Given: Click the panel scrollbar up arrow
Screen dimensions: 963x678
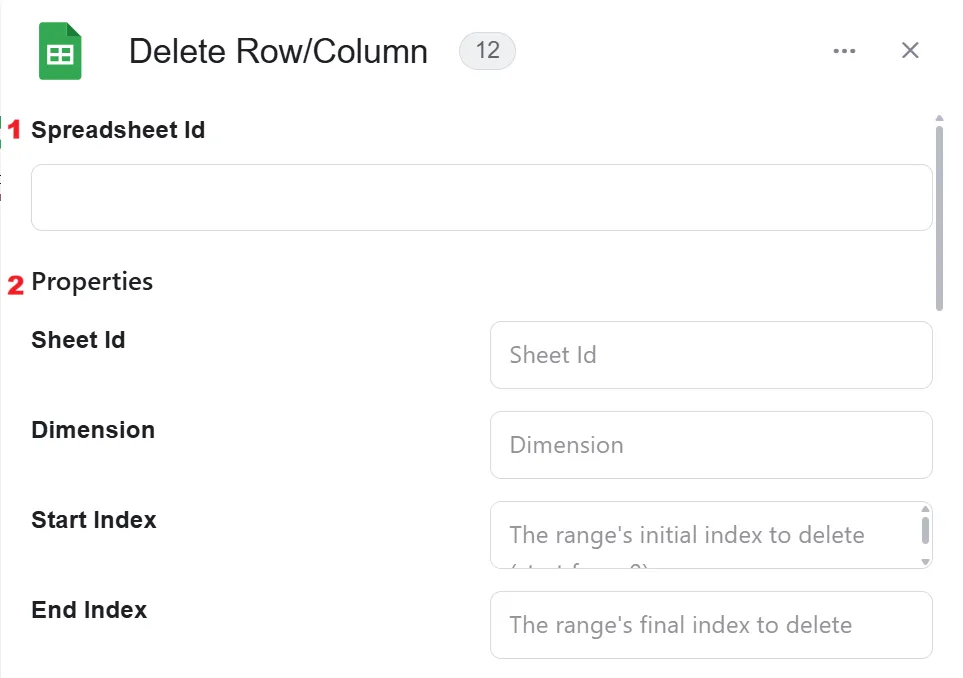Looking at the screenshot, I should click(x=939, y=118).
